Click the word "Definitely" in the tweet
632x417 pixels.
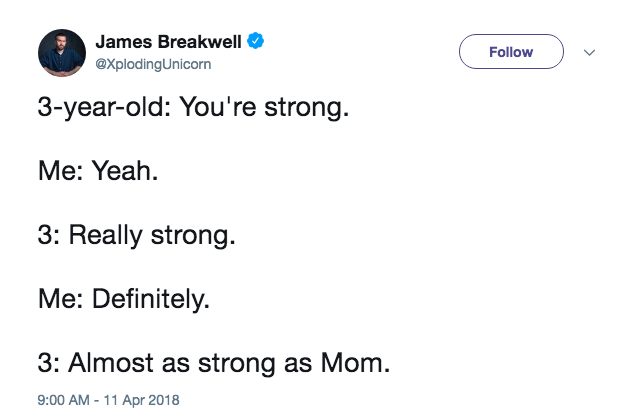click(149, 299)
